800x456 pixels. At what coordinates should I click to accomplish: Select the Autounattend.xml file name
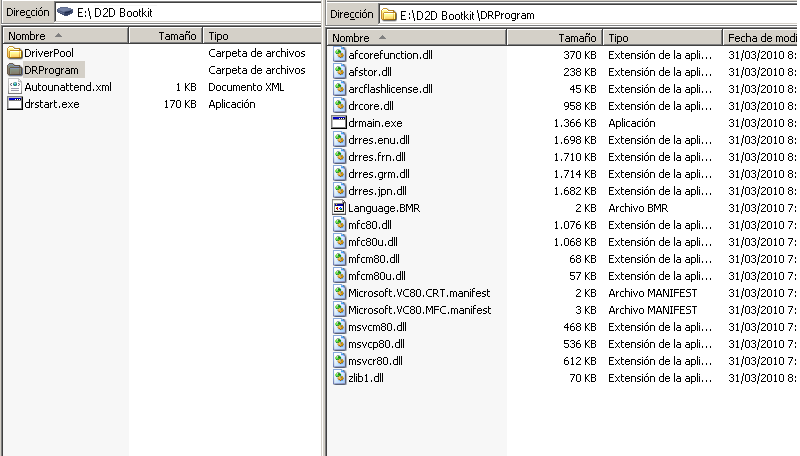pyautogui.click(x=68, y=87)
